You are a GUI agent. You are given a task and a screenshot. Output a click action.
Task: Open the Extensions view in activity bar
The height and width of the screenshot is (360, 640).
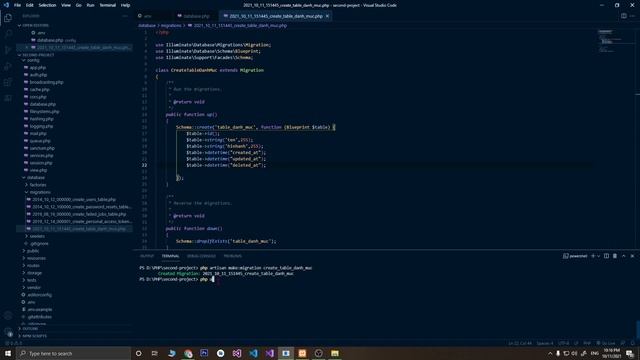(x=8, y=82)
